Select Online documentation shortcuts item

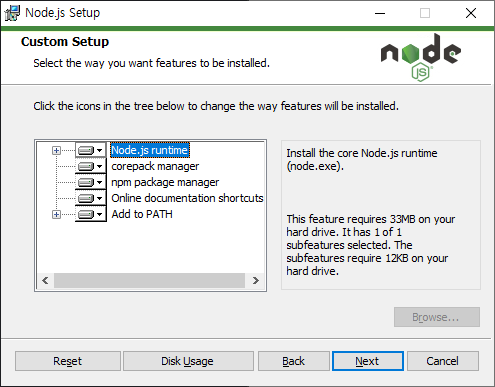pyautogui.click(x=187, y=198)
